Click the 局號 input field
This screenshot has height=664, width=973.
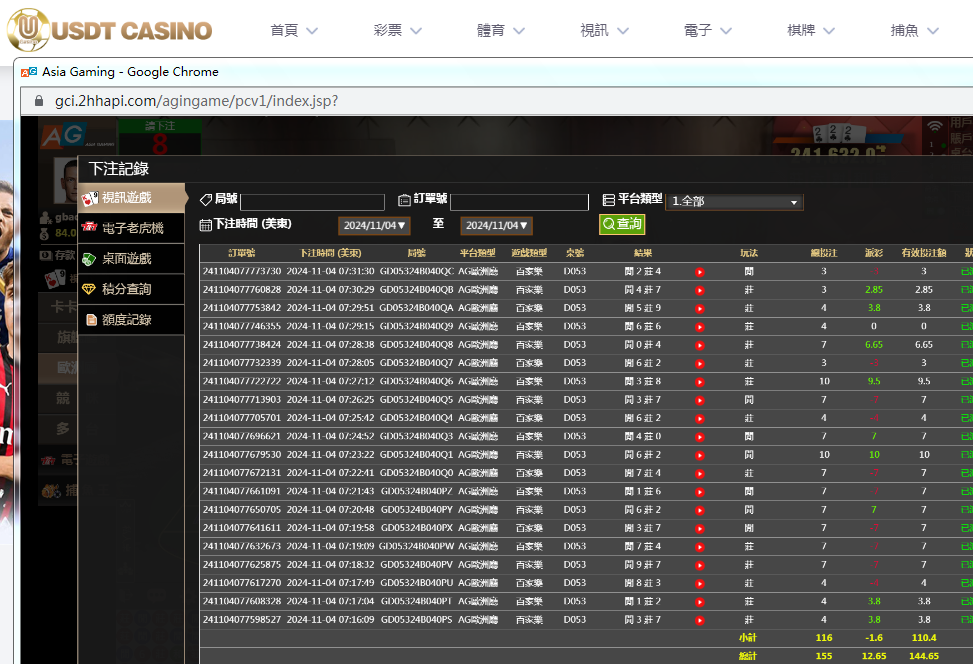pyautogui.click(x=312, y=202)
